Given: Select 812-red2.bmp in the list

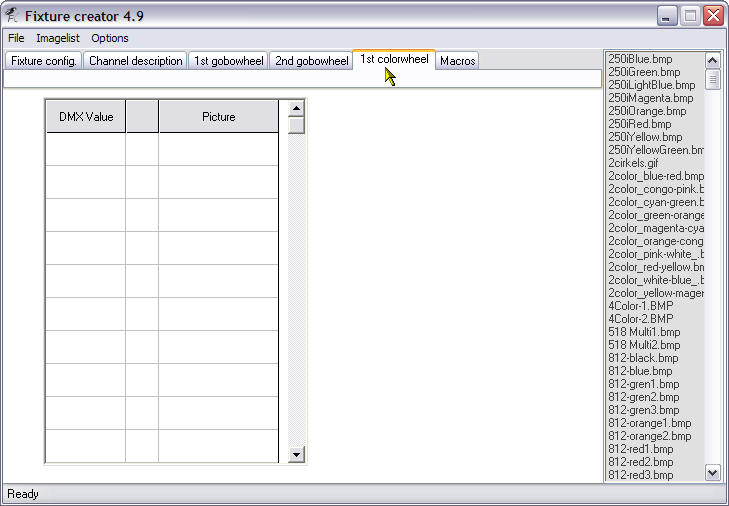Looking at the screenshot, I should click(x=640, y=462).
